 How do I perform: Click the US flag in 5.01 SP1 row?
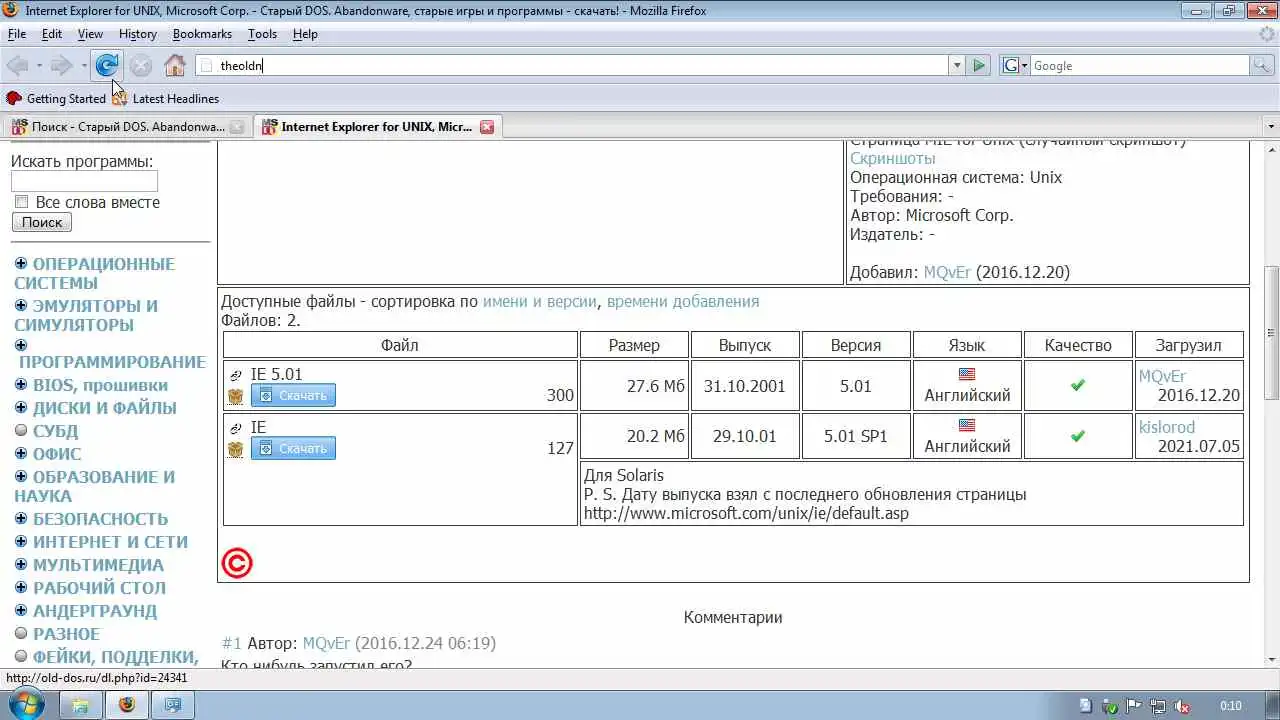coord(966,425)
